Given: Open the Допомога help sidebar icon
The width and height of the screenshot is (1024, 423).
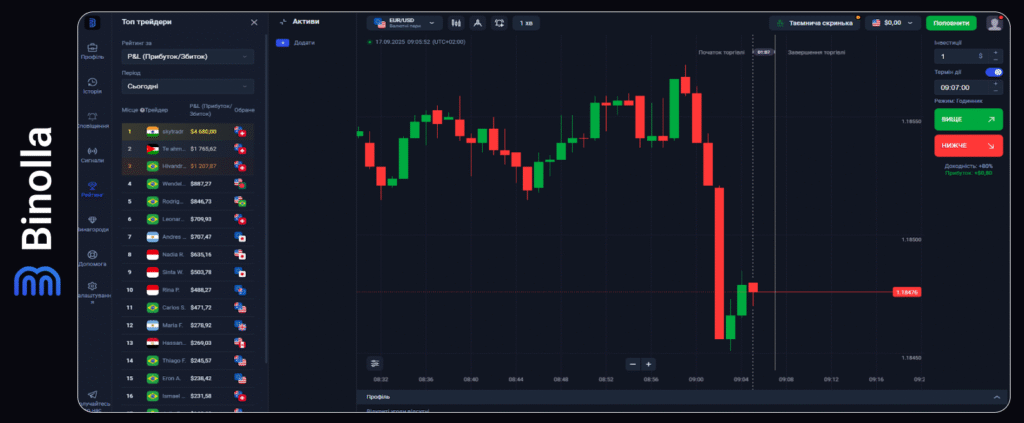Looking at the screenshot, I should (92, 255).
